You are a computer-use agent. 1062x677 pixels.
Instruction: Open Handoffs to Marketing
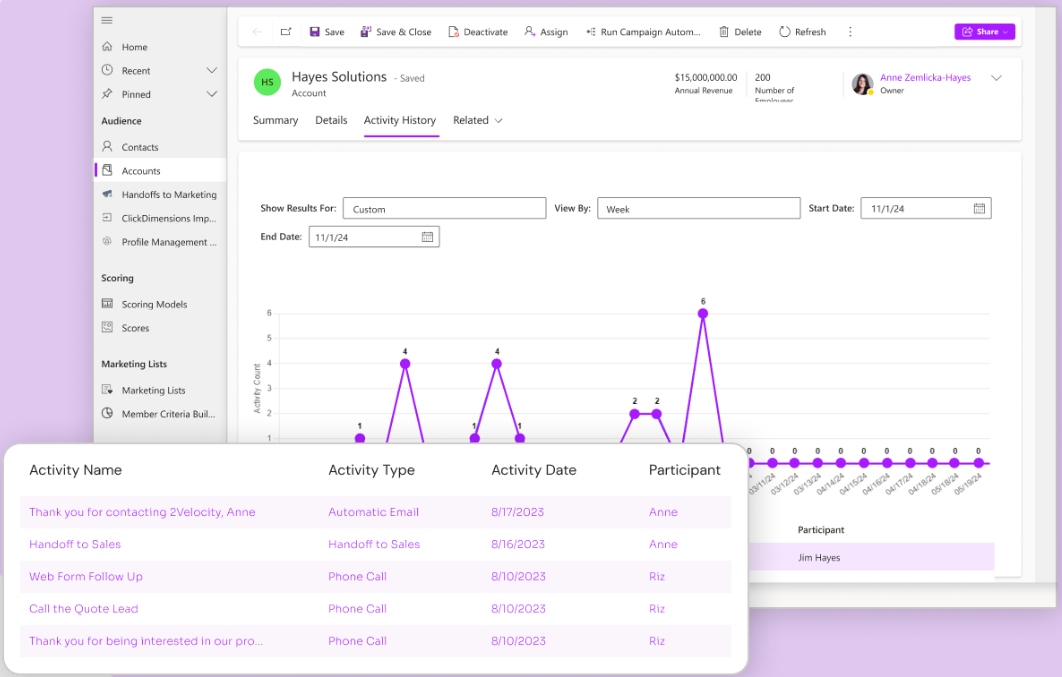(169, 194)
